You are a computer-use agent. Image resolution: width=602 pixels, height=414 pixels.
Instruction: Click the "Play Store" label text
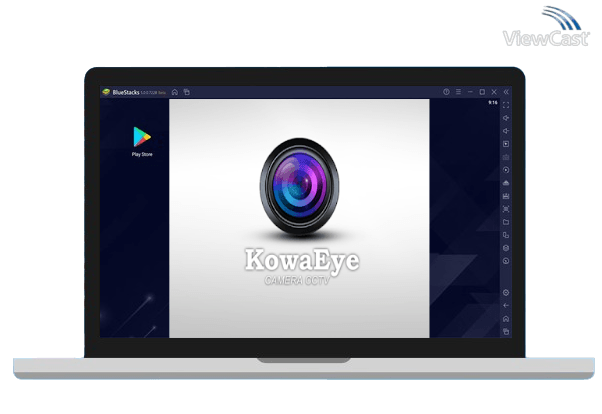(142, 154)
